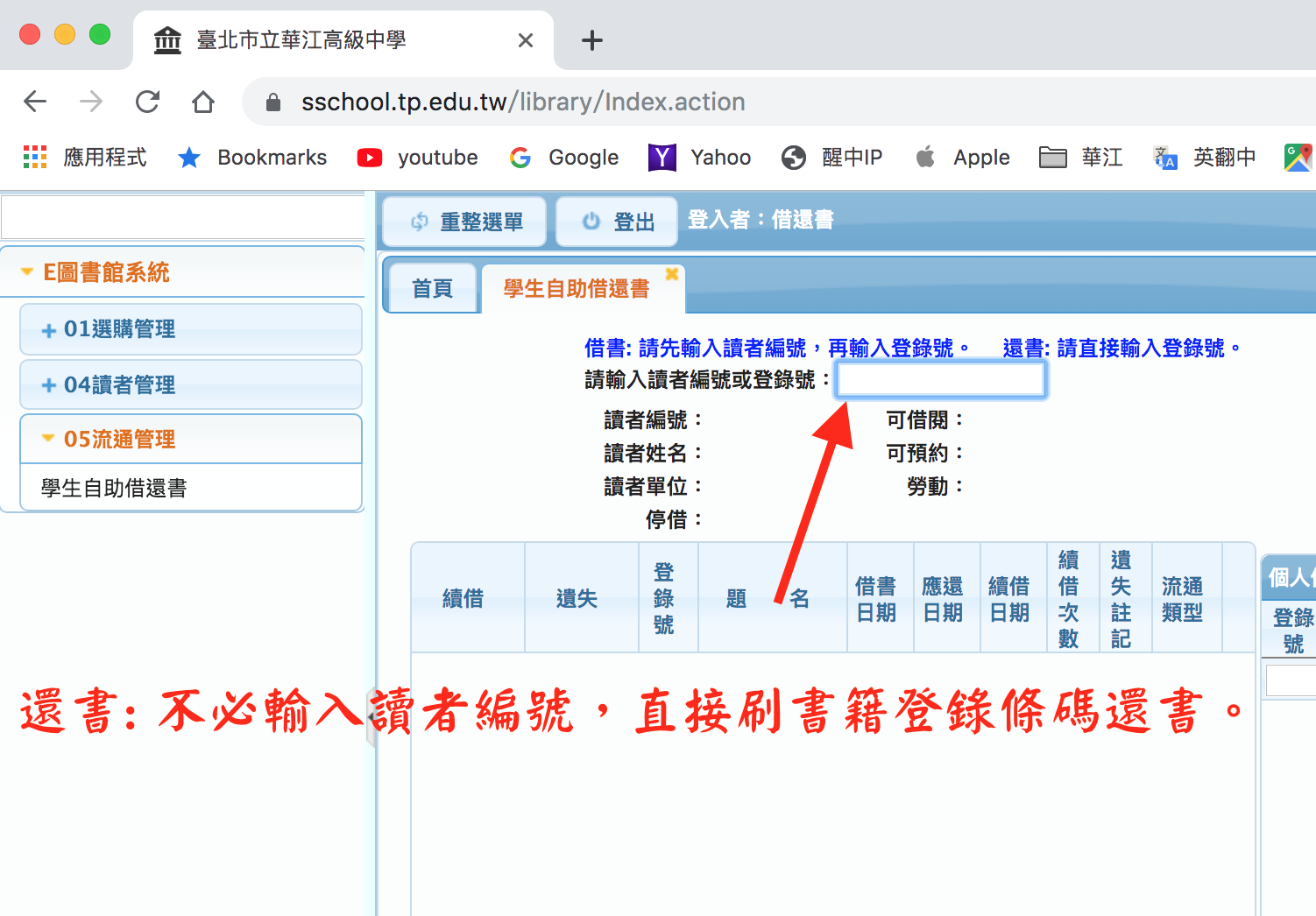The width and height of the screenshot is (1316, 916).
Task: Click the 勞動 label
Action: [935, 487]
